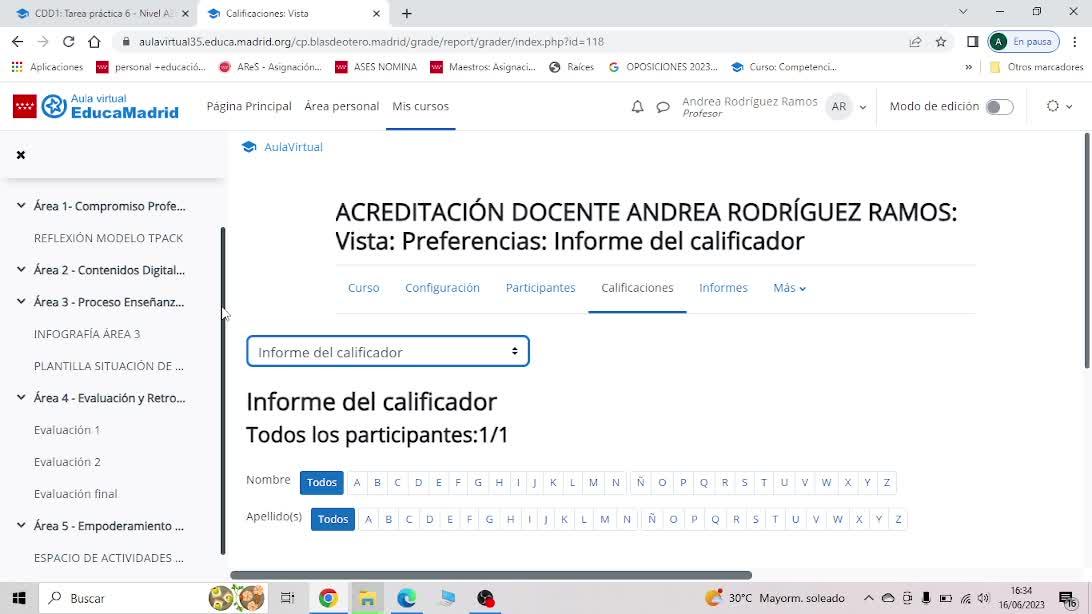Select Todos in the Apellido(s) filter
This screenshot has height=614, width=1092.
pos(333,519)
